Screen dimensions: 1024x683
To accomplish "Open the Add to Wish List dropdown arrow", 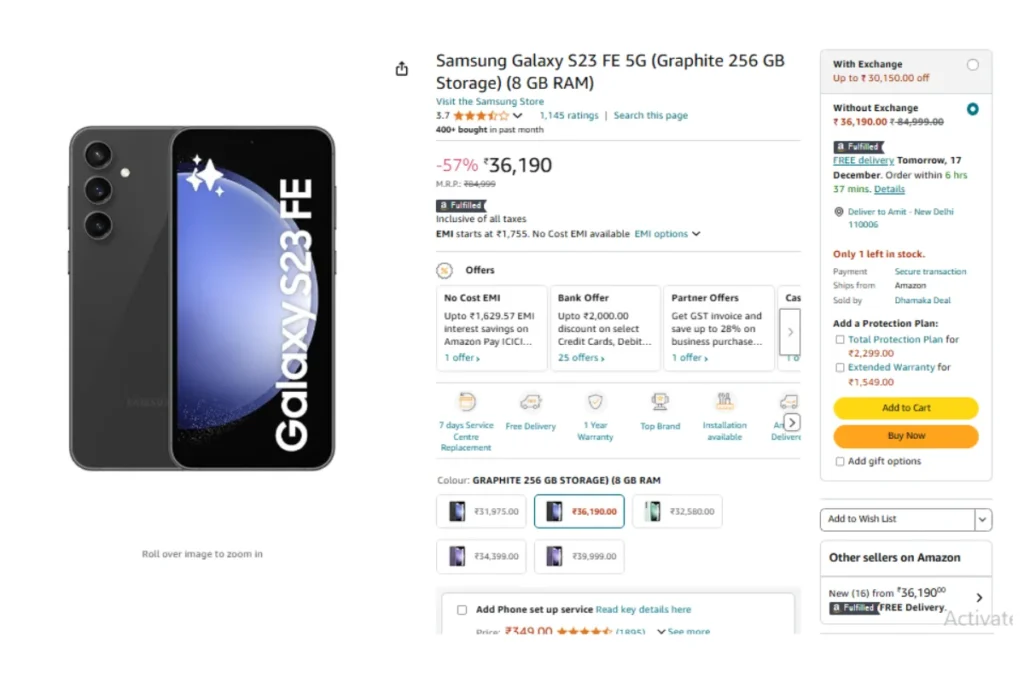I will click(x=982, y=520).
